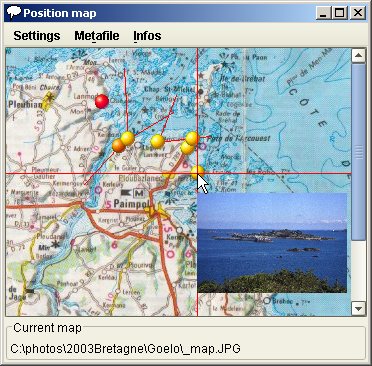
Task: Minimize the Position map window
Action: point(323,13)
